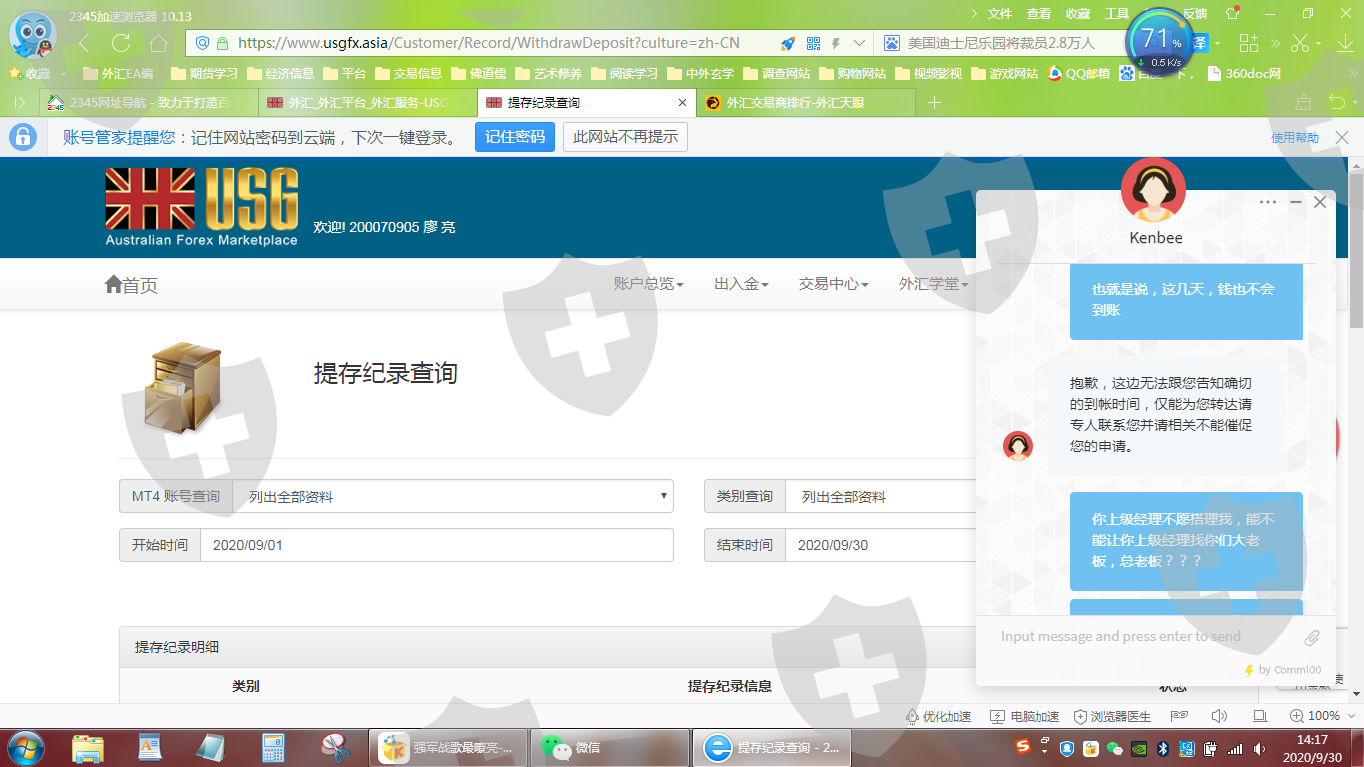Click the chat message input box

tap(1140, 637)
